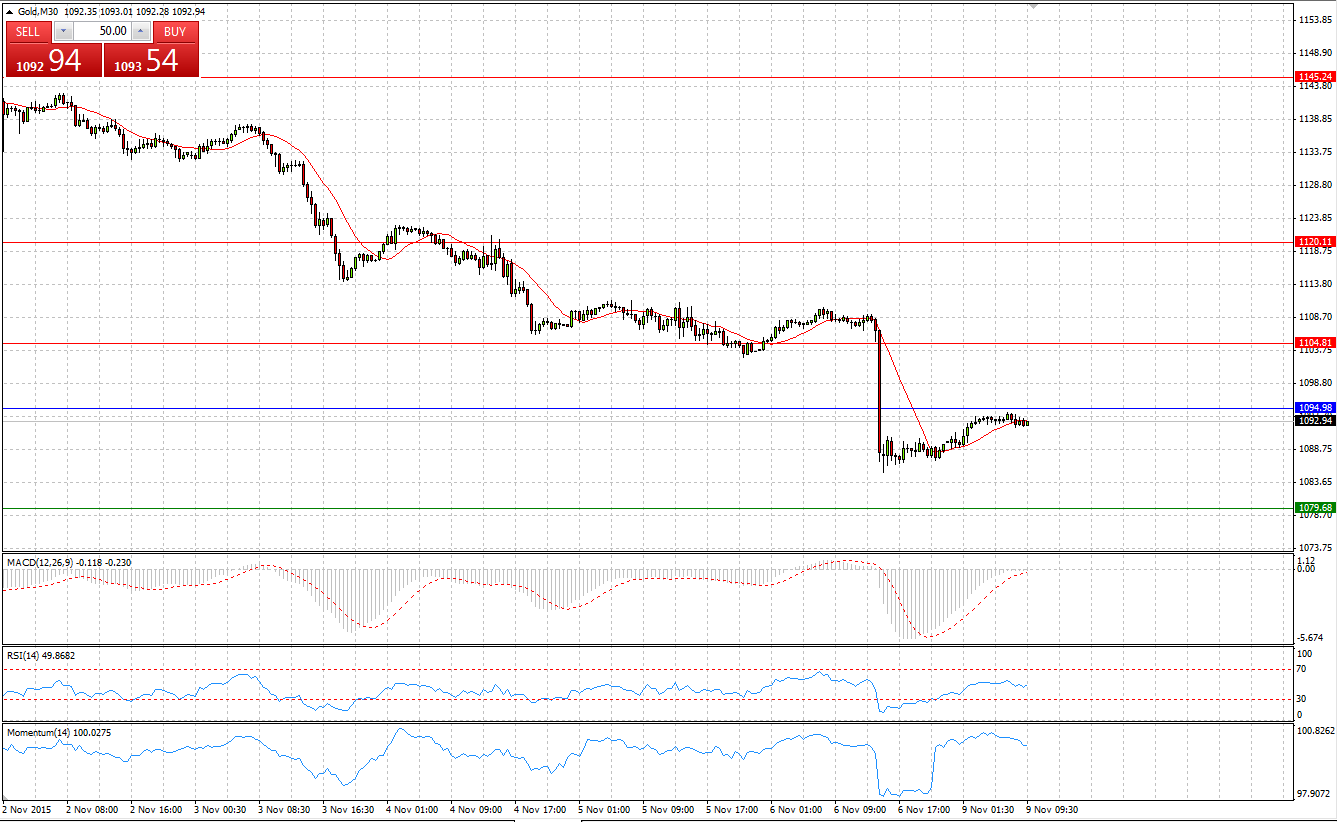Click the 9 Nov 09:30 time label
The image size is (1337, 822).
coord(1053,808)
